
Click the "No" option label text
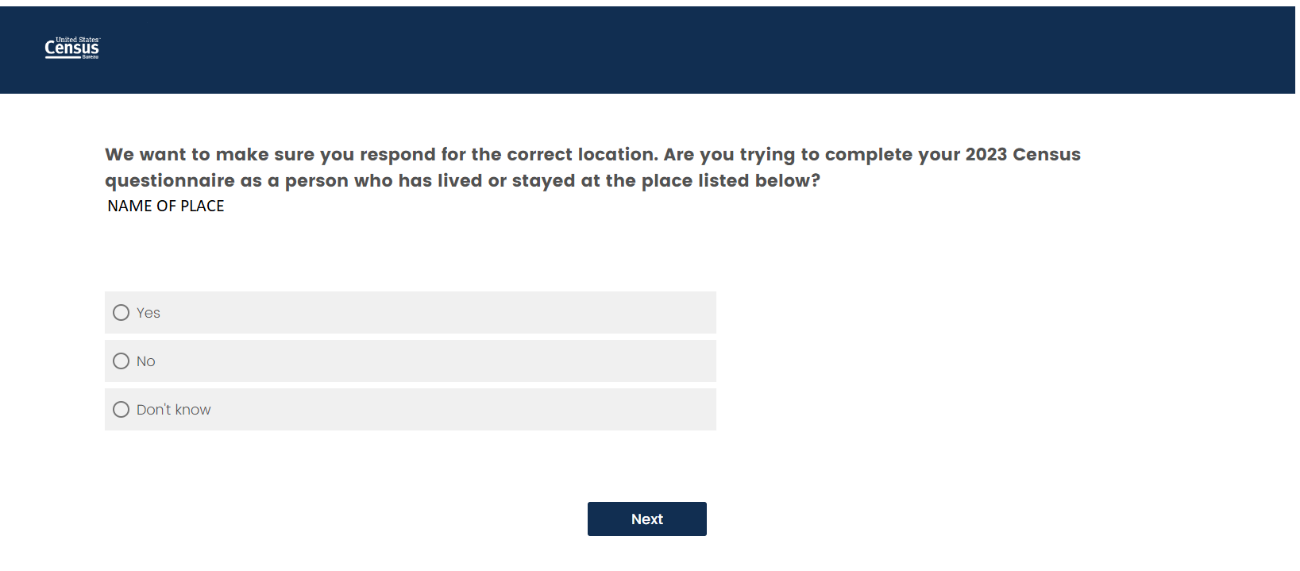pos(146,361)
